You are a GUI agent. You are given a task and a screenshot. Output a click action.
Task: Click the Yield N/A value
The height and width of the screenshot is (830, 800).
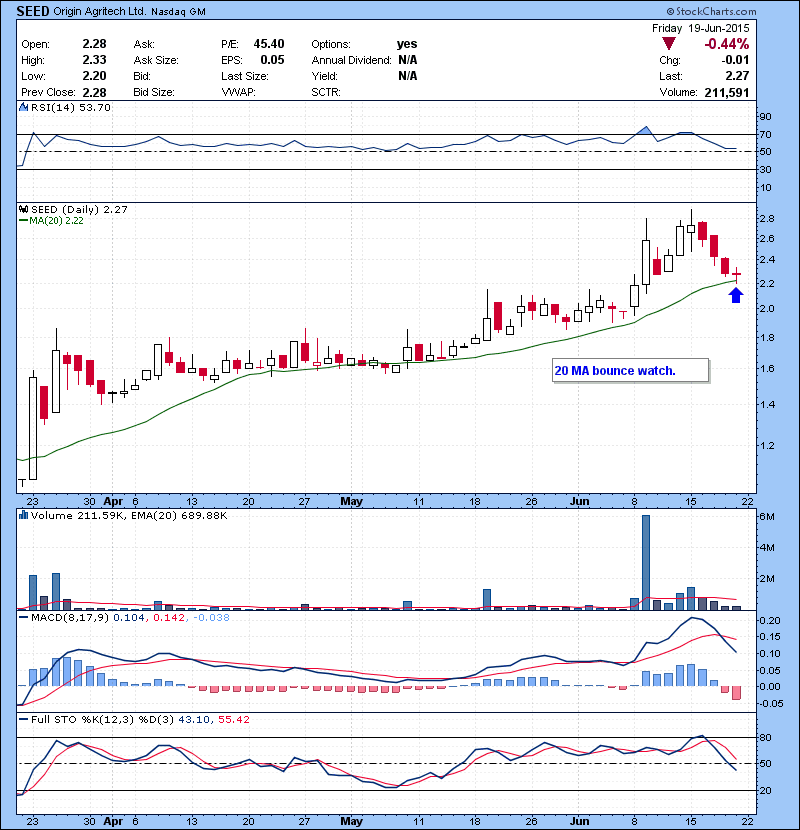pos(408,76)
